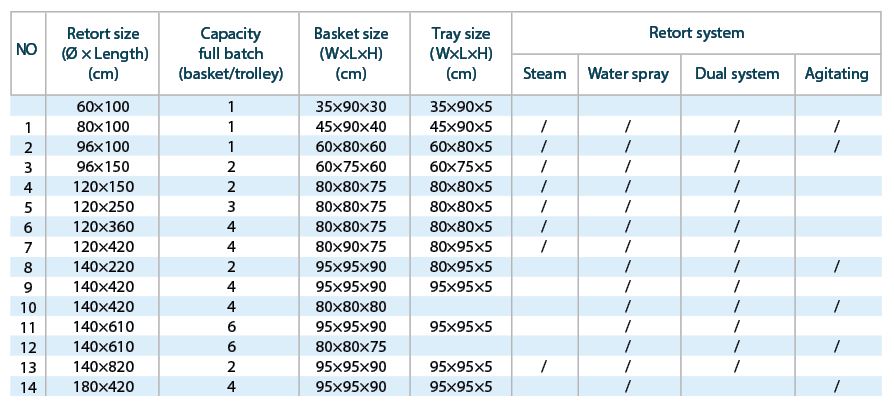Click the Dual system column header

(x=737, y=74)
